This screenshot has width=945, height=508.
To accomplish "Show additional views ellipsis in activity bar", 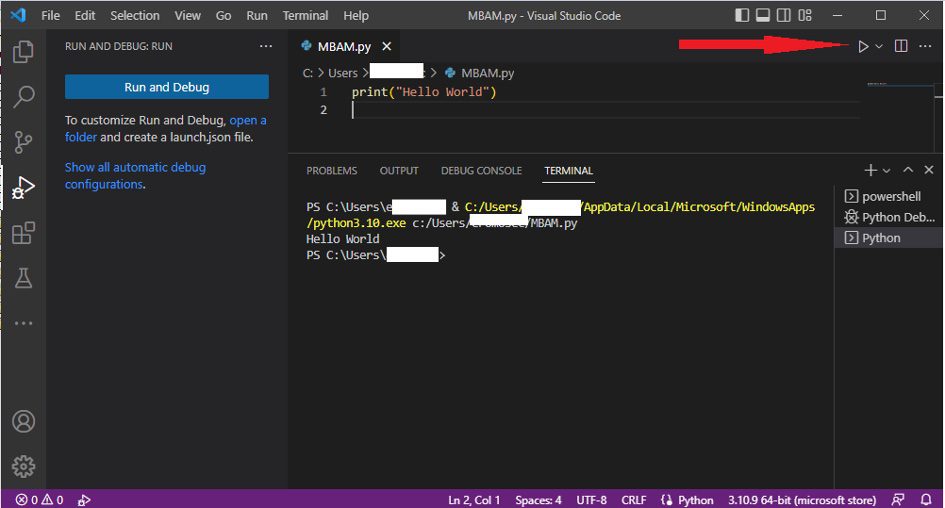I will pyautogui.click(x=23, y=324).
